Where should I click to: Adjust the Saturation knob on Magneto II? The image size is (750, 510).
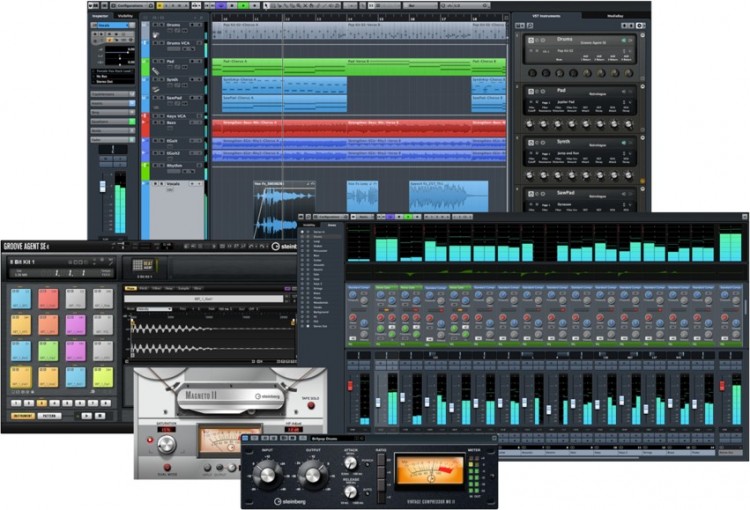click(x=166, y=445)
